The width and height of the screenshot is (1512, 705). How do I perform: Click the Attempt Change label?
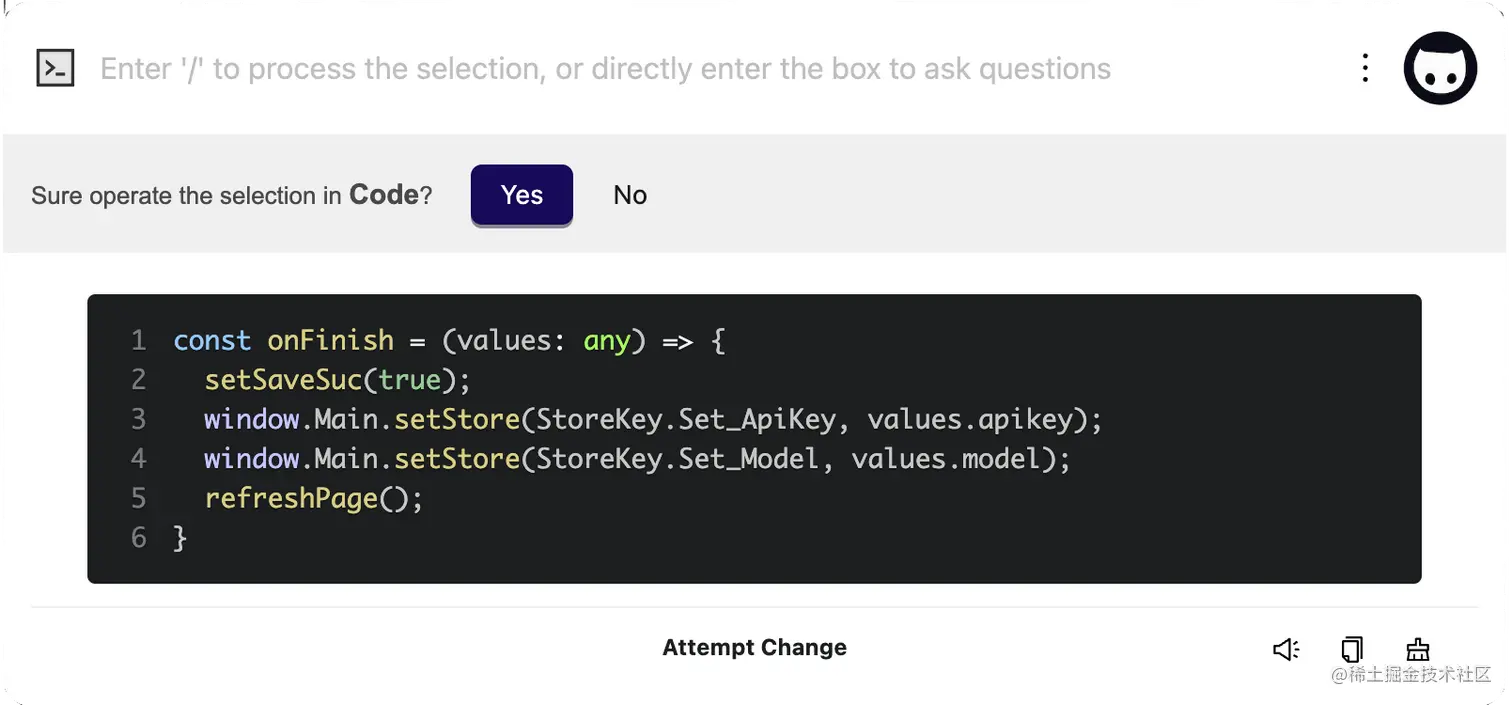755,647
